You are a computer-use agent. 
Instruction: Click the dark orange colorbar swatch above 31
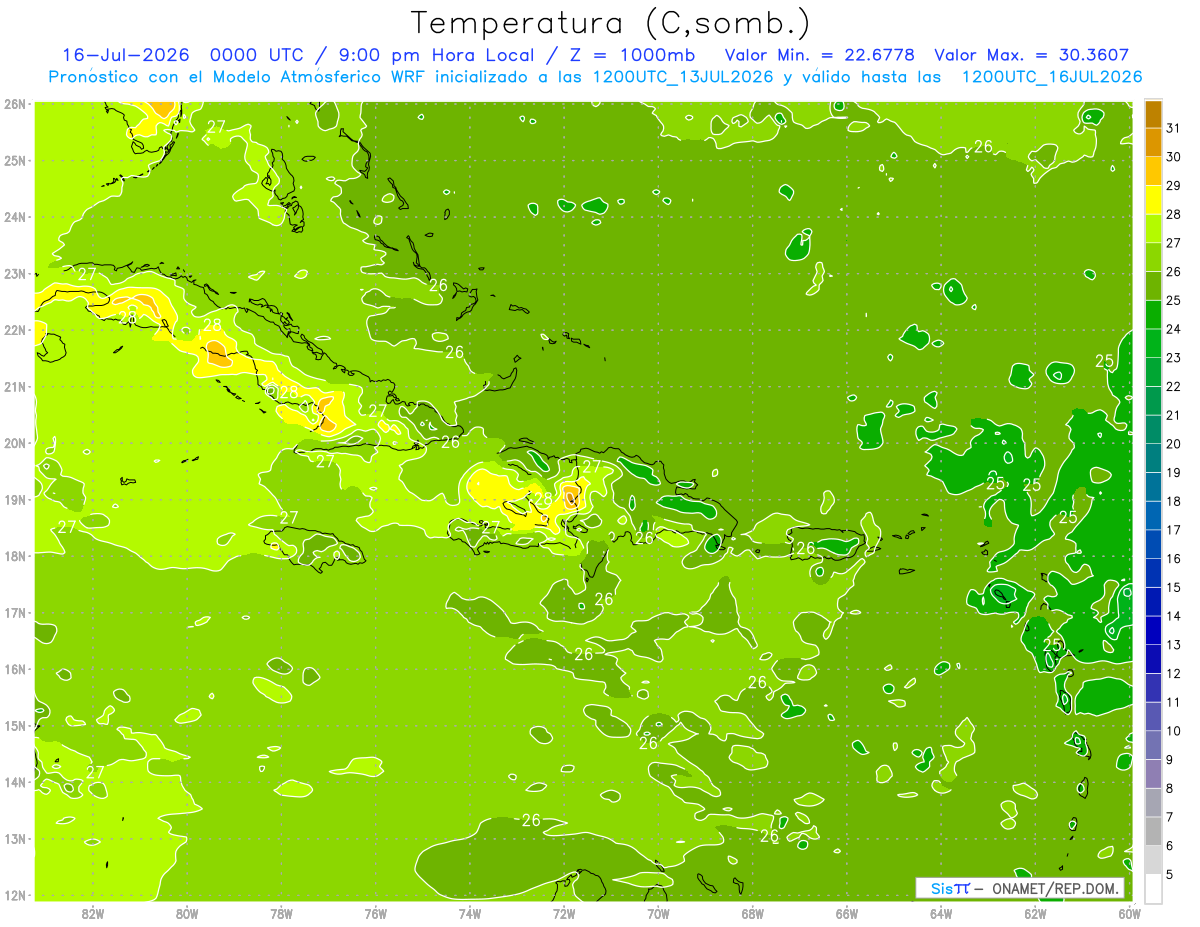click(1153, 113)
